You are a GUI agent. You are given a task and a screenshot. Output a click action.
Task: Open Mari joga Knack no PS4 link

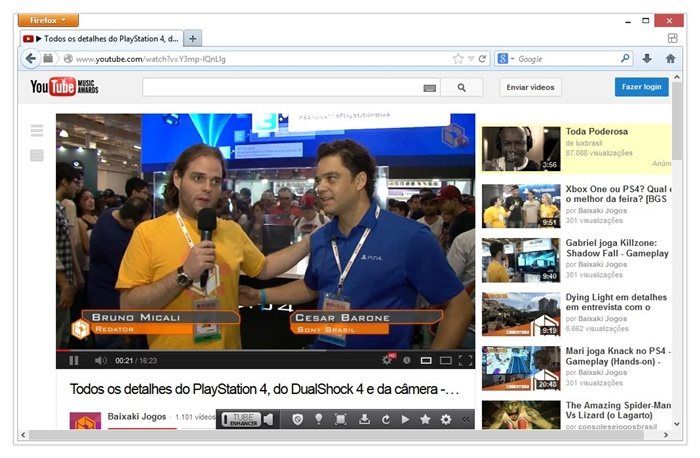point(618,356)
